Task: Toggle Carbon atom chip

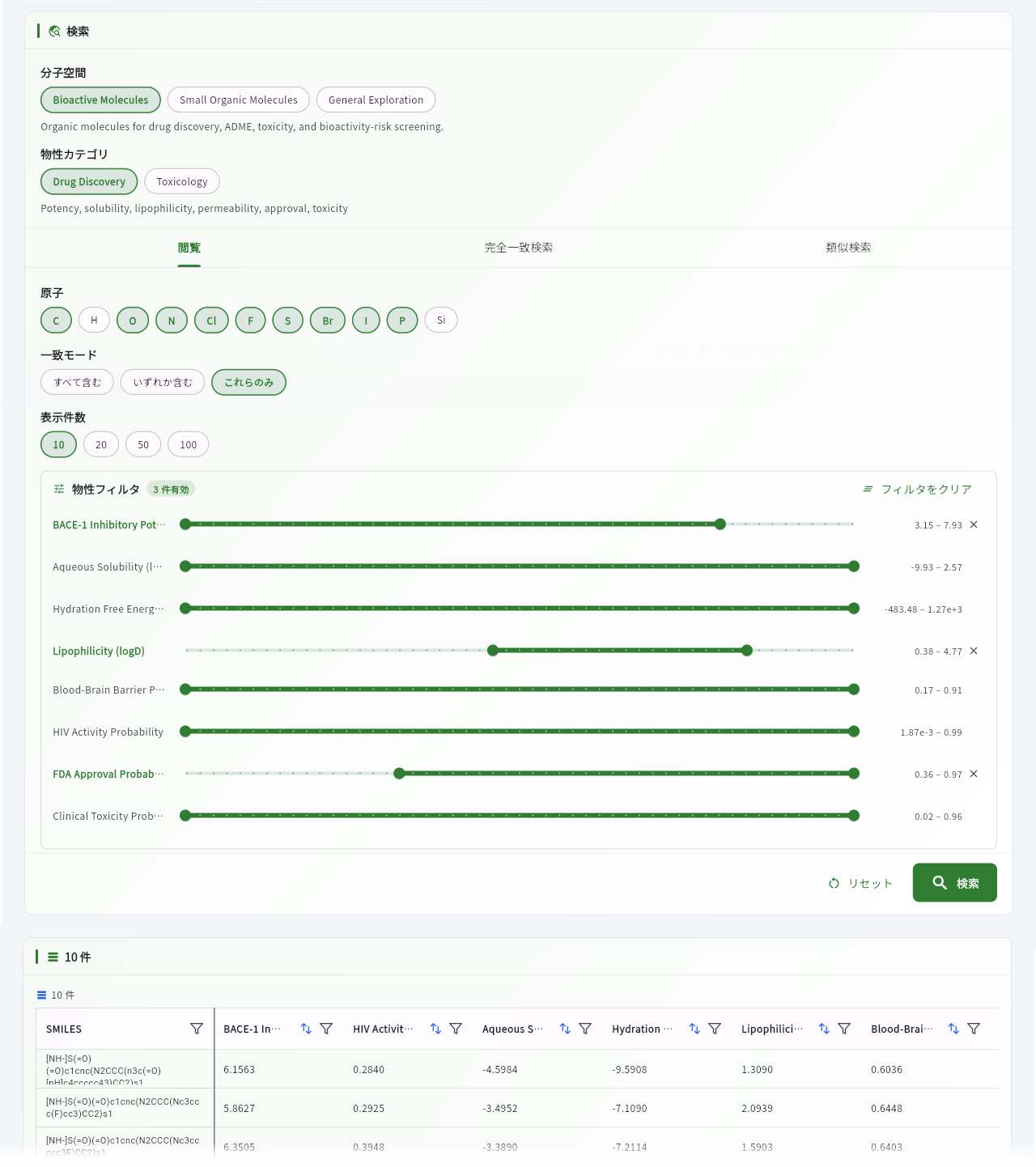Action: [56, 320]
